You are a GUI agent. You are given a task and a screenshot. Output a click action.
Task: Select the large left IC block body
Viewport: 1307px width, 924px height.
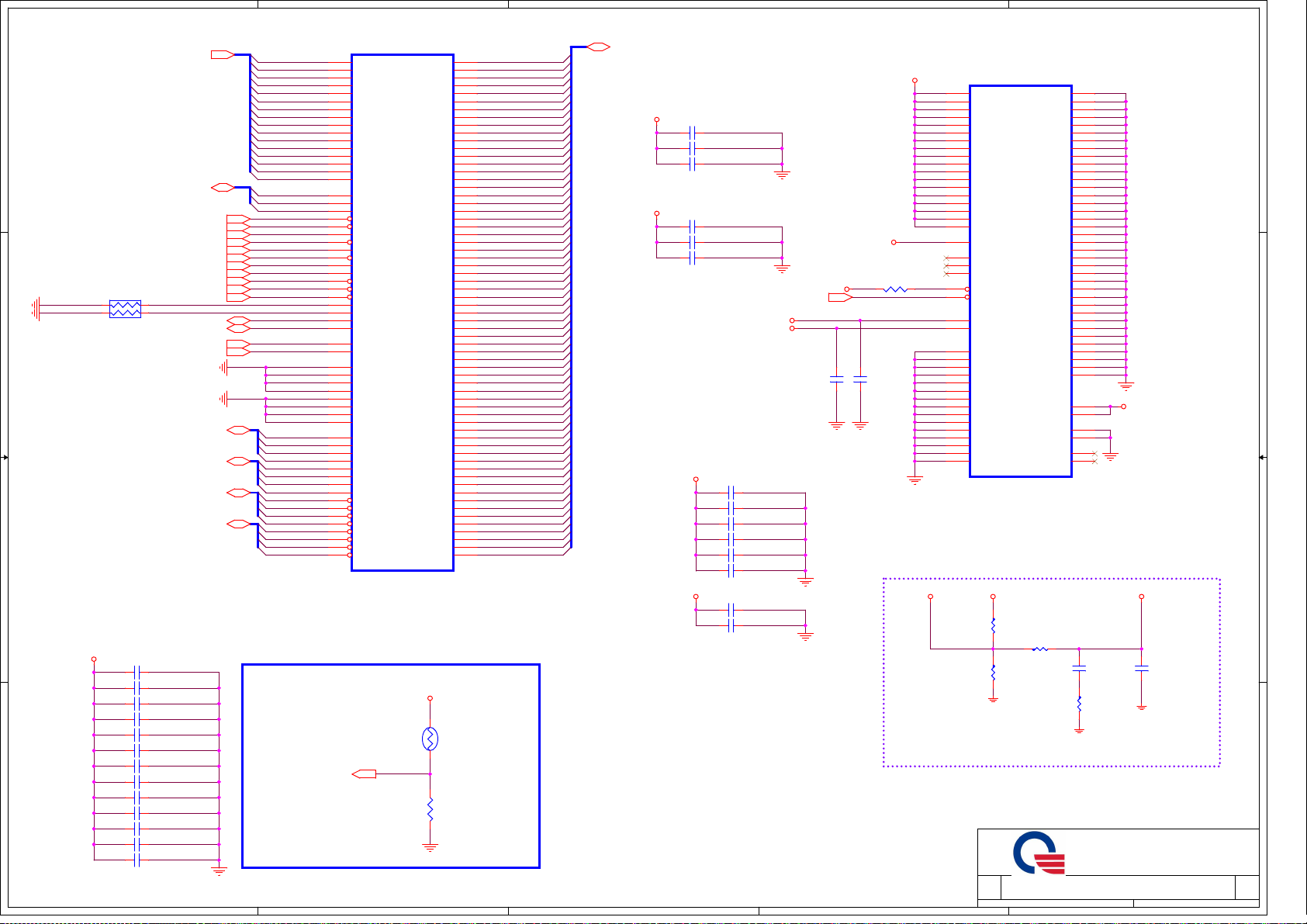[403, 313]
